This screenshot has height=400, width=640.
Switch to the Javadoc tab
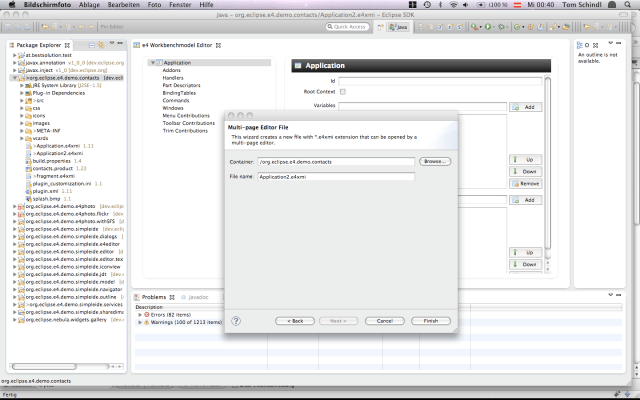197,297
